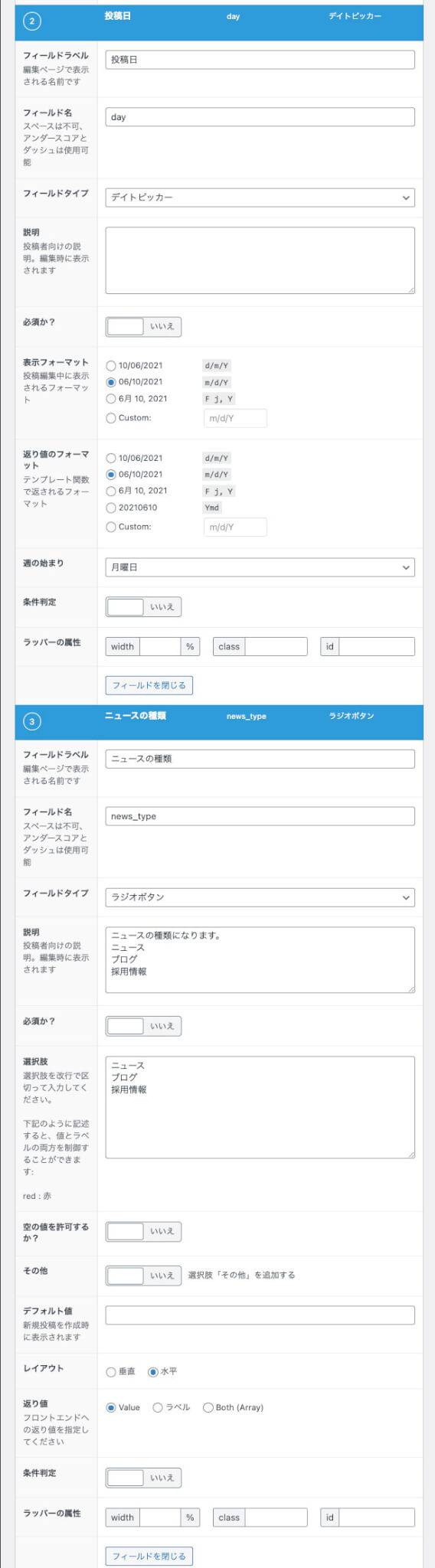Click the news_type field name input

coord(260,816)
